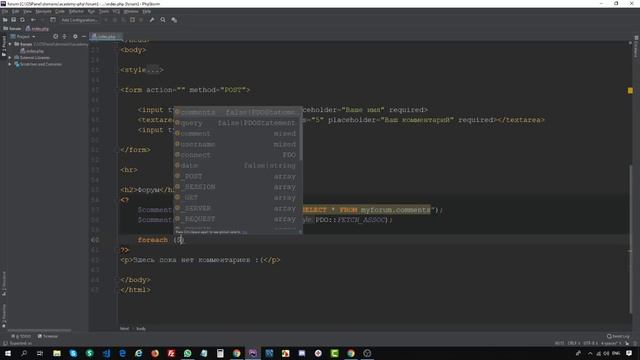
Task: Open Skype from the taskbar
Action: click(x=73, y=353)
